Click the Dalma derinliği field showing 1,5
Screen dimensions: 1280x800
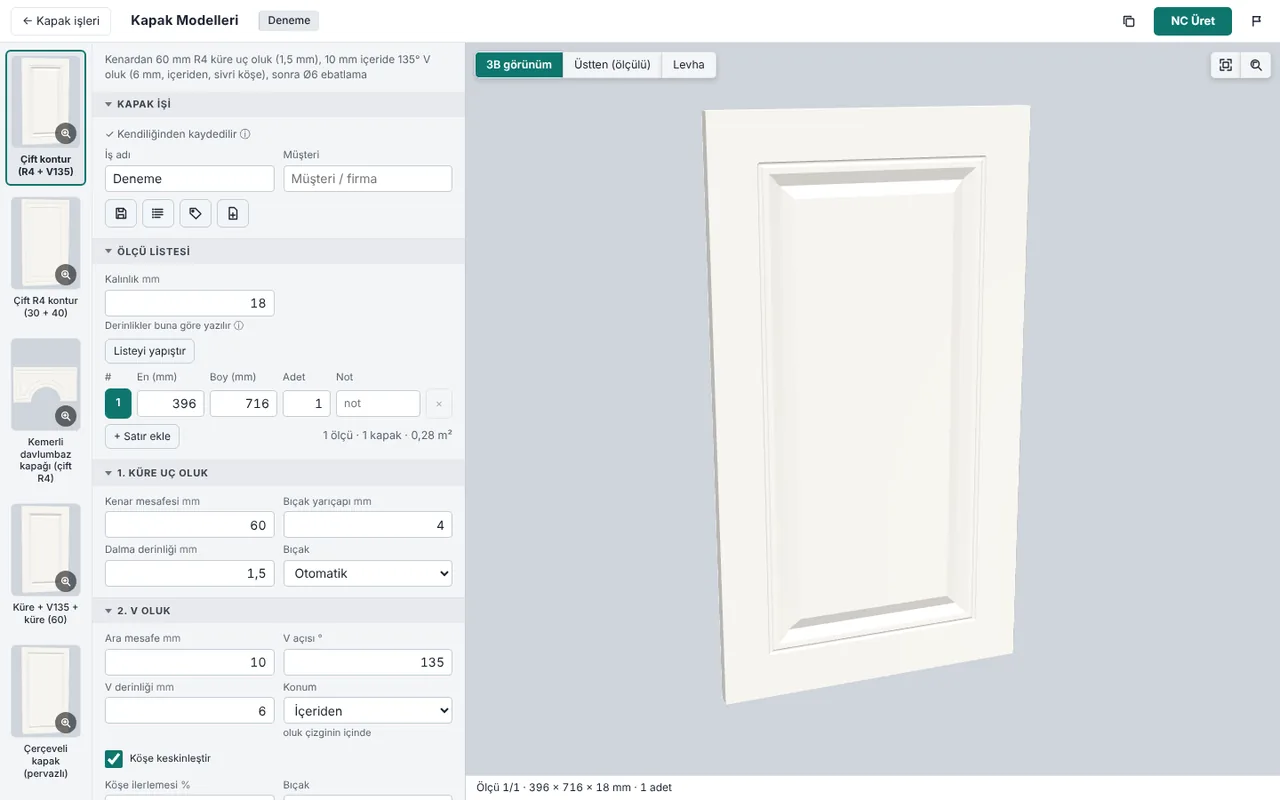click(x=190, y=573)
